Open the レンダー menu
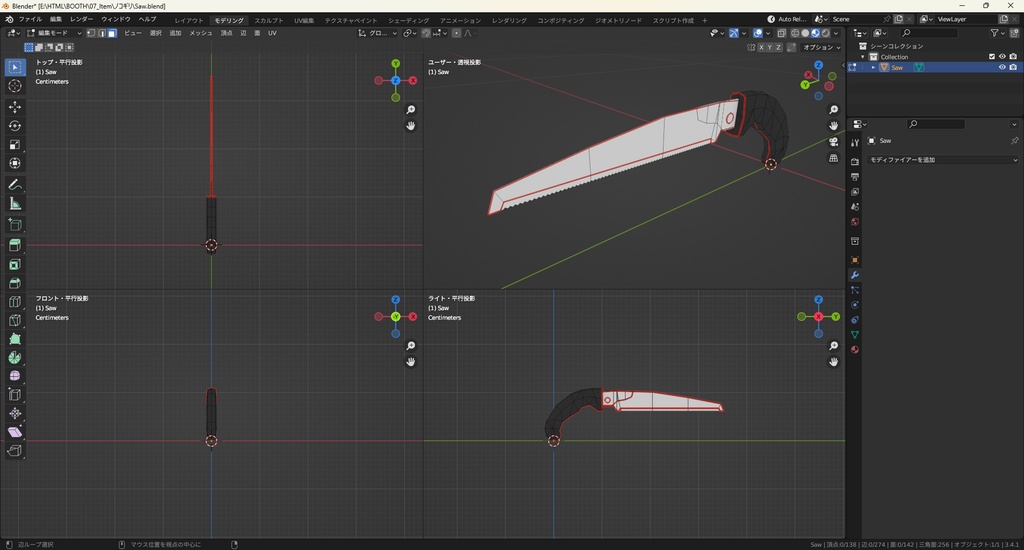 (81, 19)
